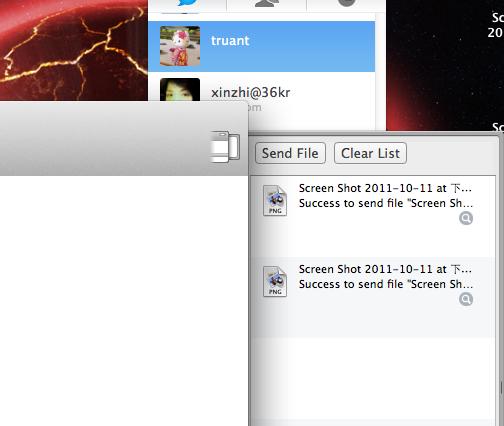Click second "Success to send file" status
Image resolution: width=504 pixels, height=426 pixels.
tap(386, 284)
